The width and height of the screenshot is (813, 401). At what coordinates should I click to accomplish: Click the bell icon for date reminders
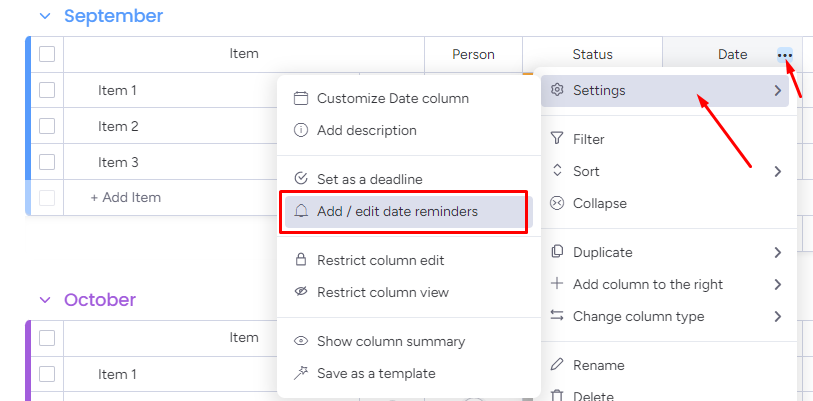(301, 211)
